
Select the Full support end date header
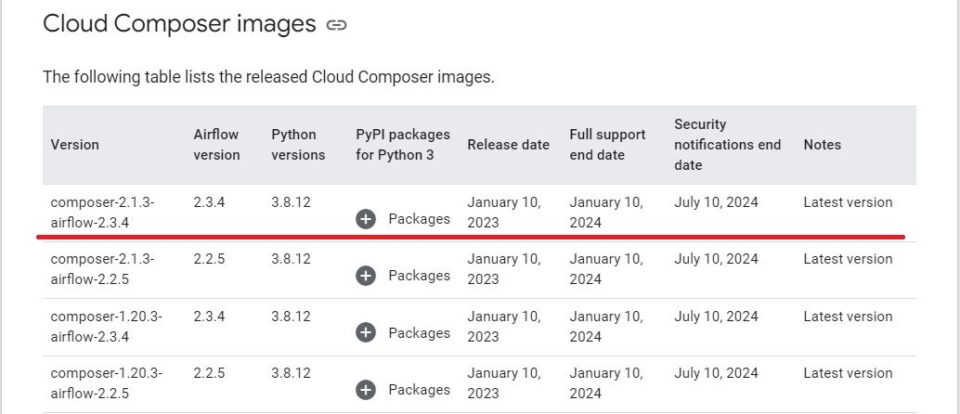[607, 145]
